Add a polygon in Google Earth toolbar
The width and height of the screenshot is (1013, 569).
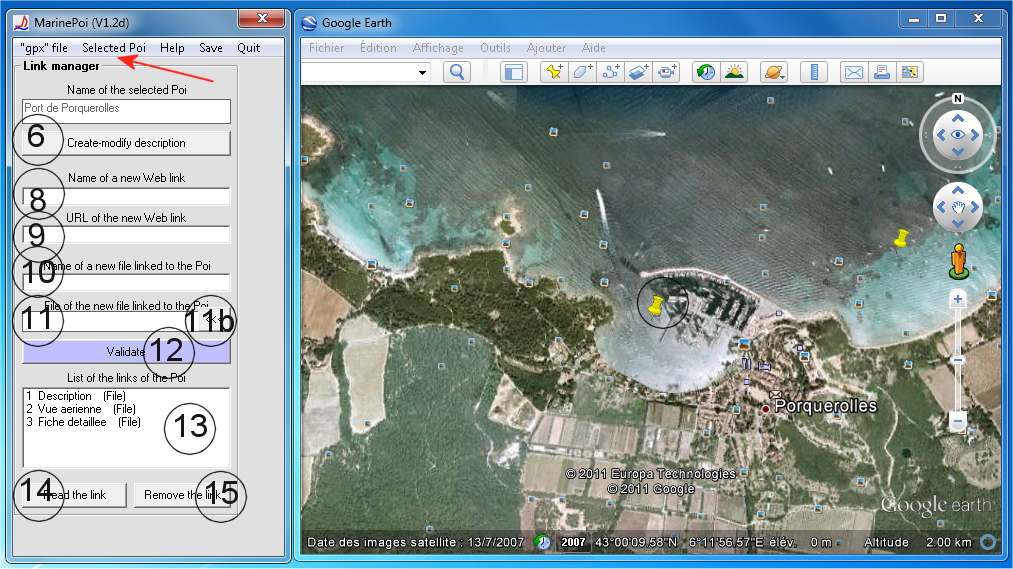point(582,72)
